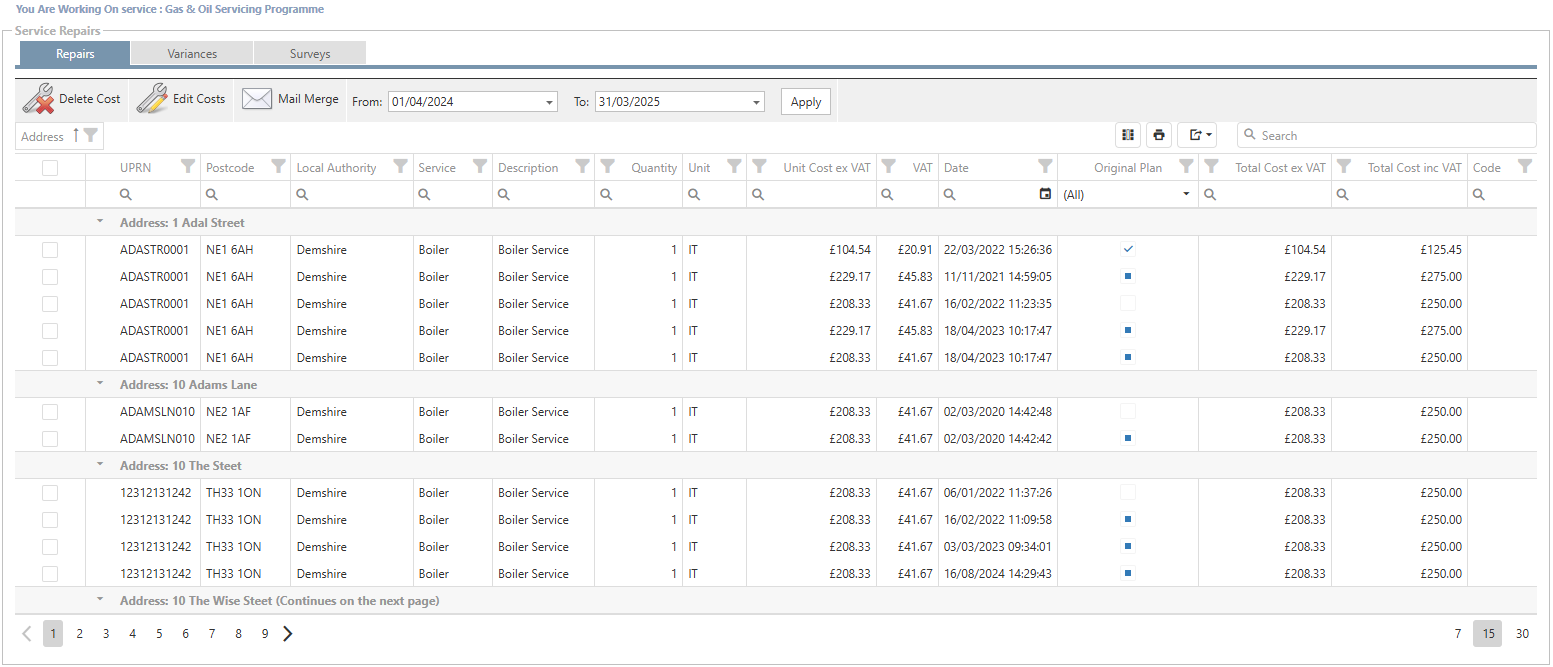Screen dimensions: 1553x667
Task: Switch to the Surveys tab
Action: (x=310, y=54)
